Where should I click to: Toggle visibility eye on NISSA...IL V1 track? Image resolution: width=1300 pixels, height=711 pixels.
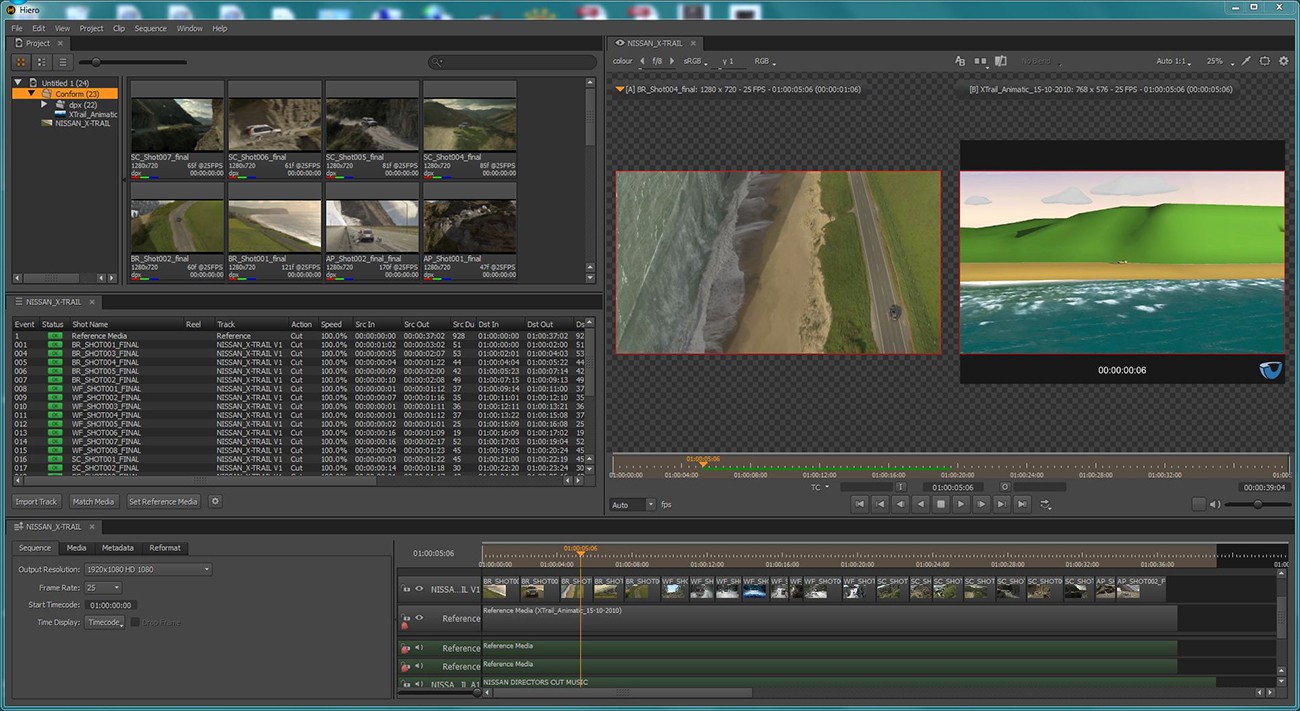click(x=419, y=588)
